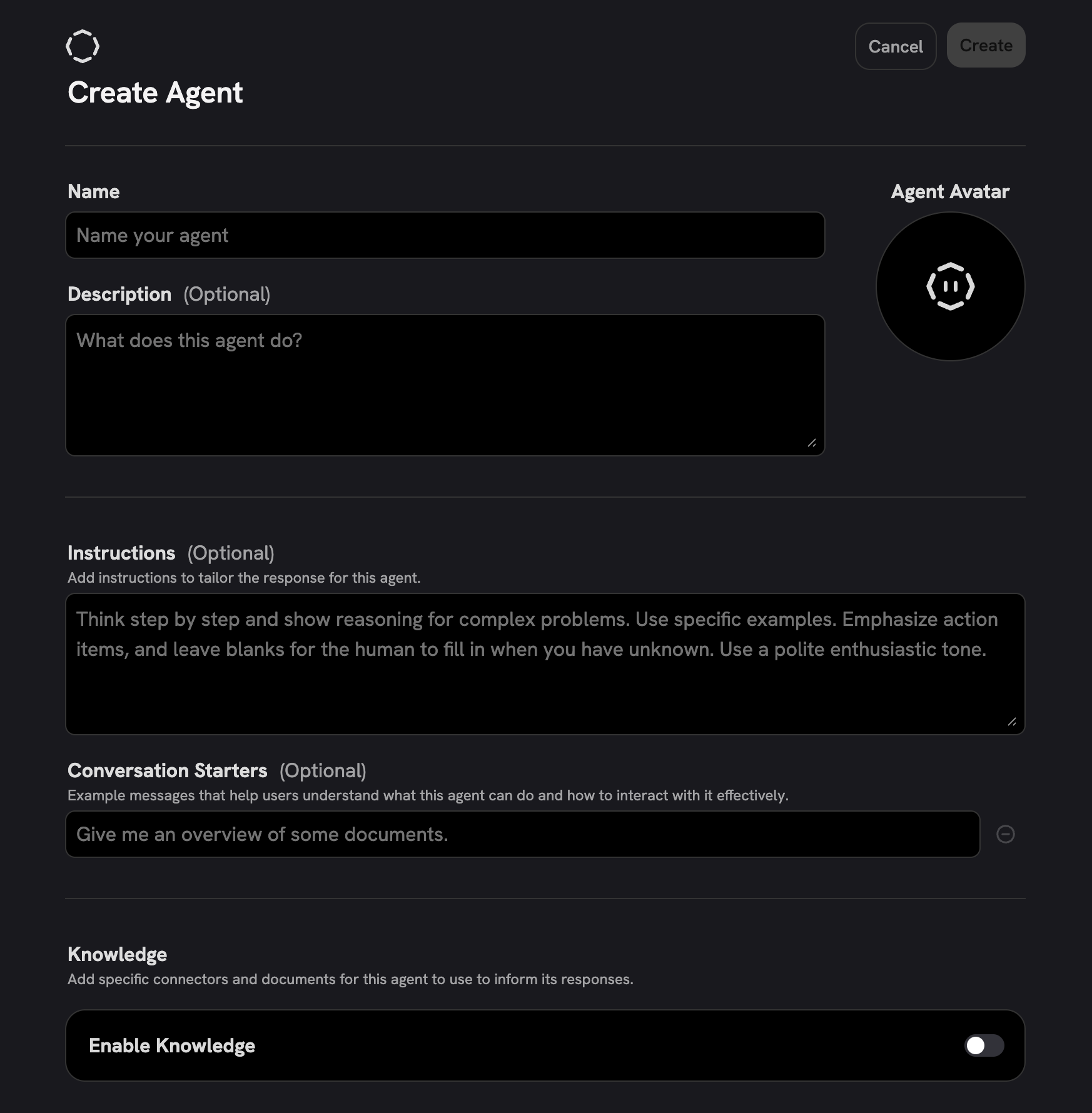Screen dimensions: 1092x1113
Task: Click the Conversation Starters label
Action: pos(167,770)
